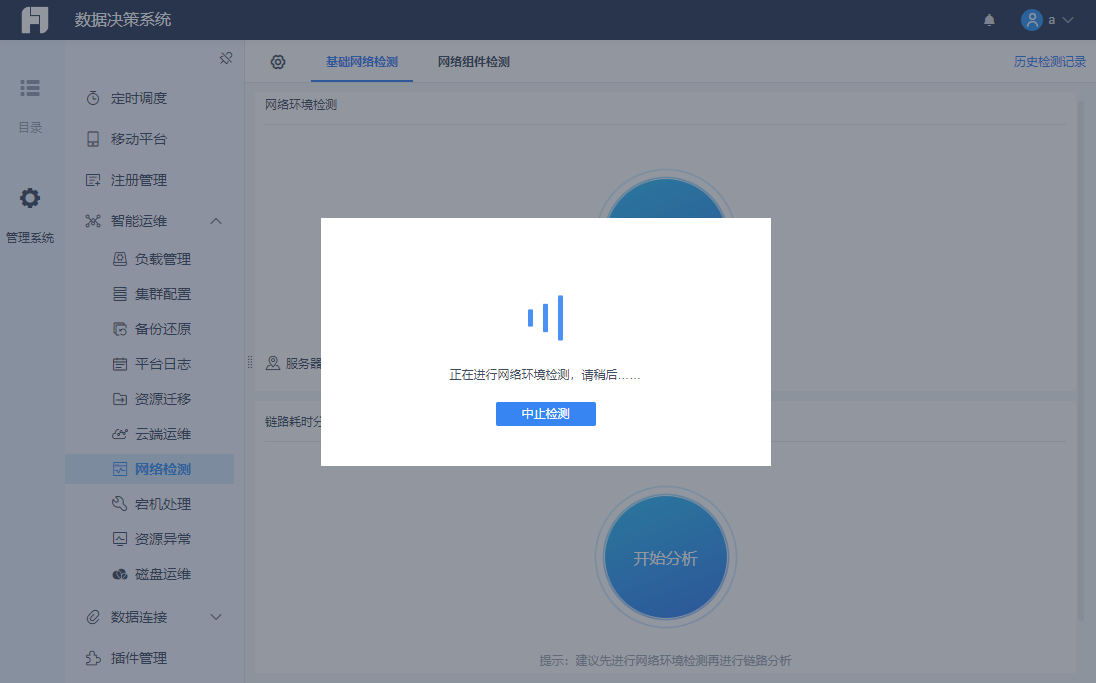Click the 负载管理 icon
1096x683 pixels.
click(x=120, y=259)
